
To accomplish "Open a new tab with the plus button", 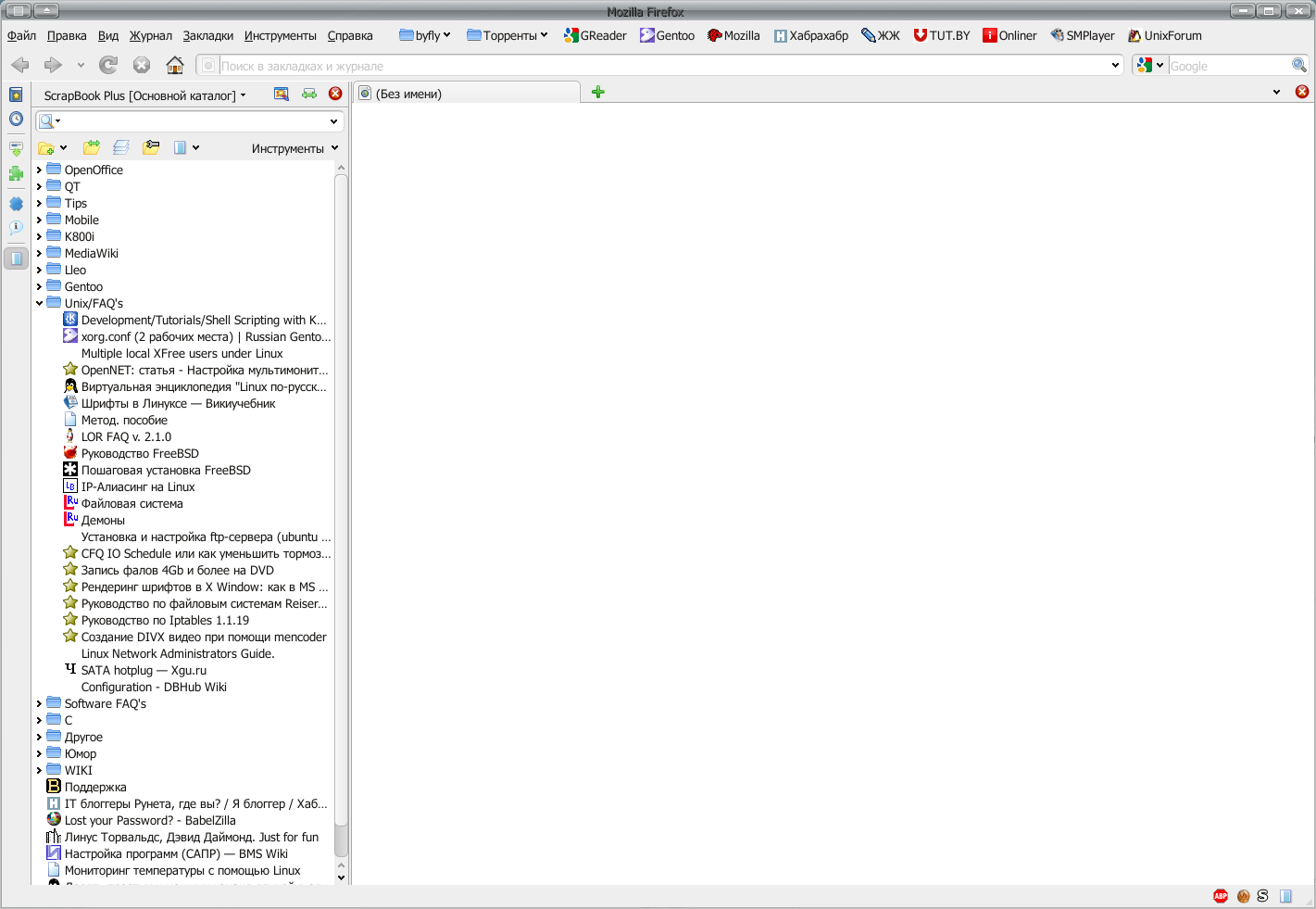I will click(598, 92).
